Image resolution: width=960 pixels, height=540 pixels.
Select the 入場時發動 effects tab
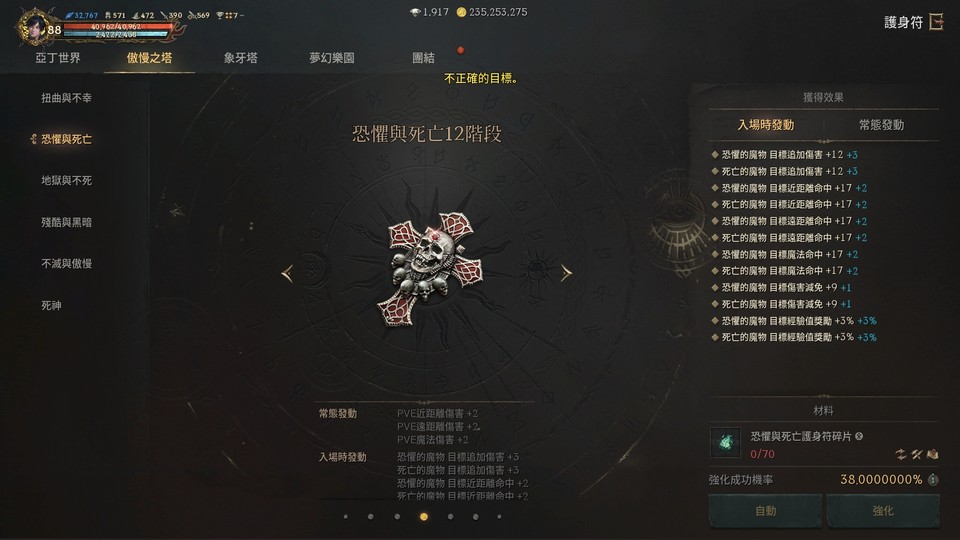765,125
